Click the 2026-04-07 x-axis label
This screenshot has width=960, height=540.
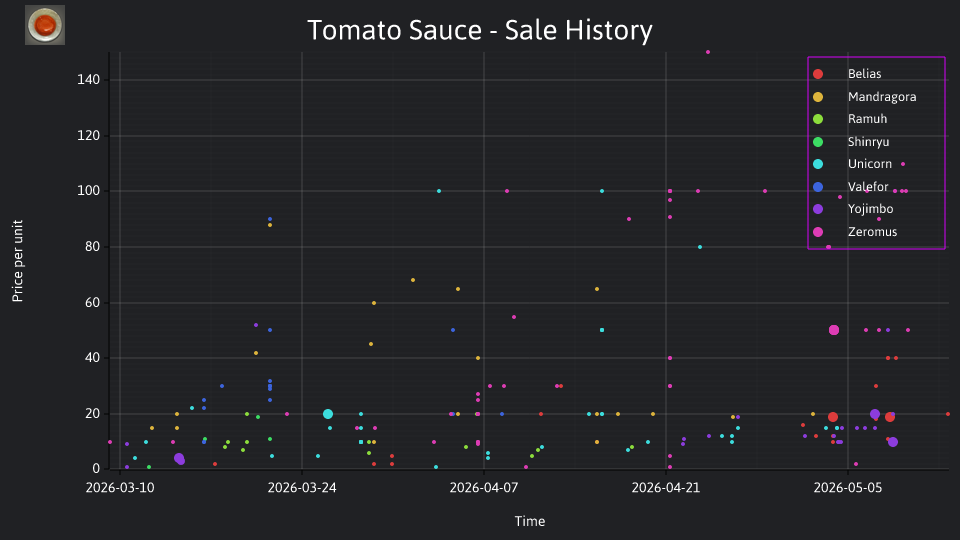(484, 488)
